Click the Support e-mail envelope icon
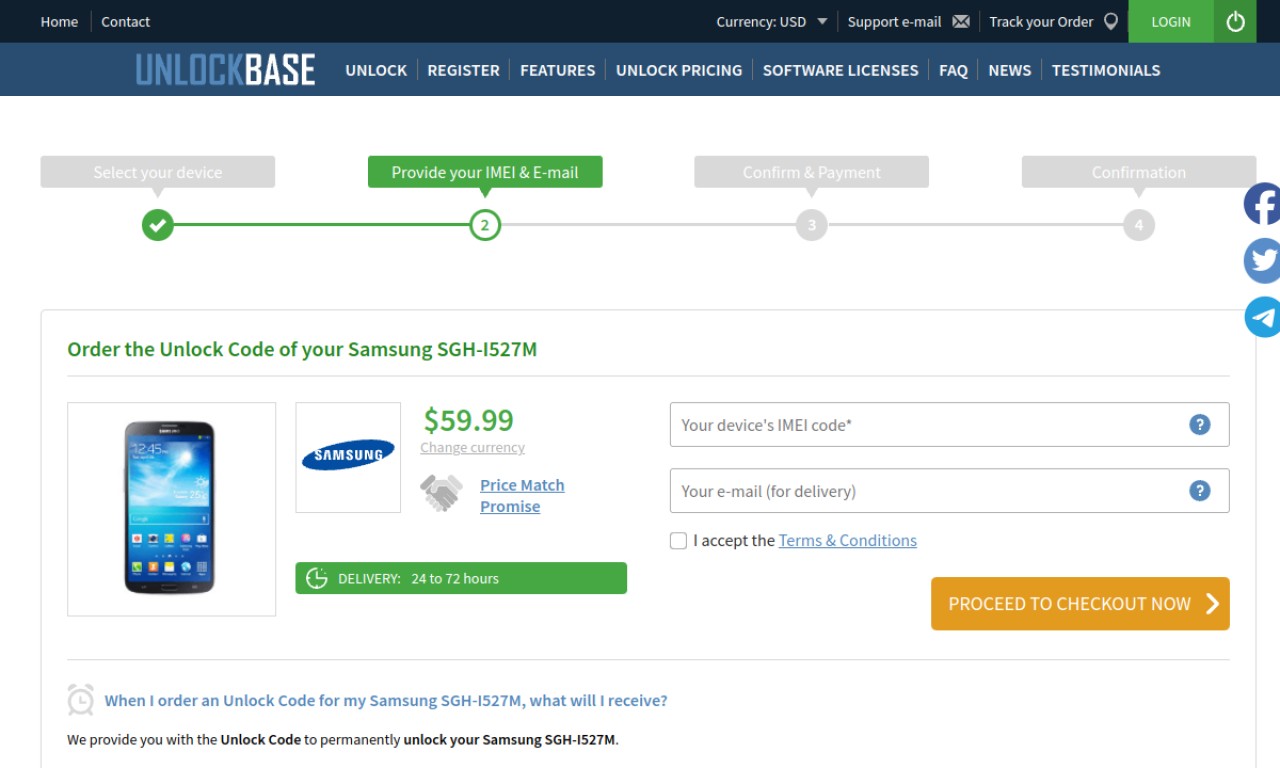Screen dimensions: 1280x768 click(x=961, y=21)
